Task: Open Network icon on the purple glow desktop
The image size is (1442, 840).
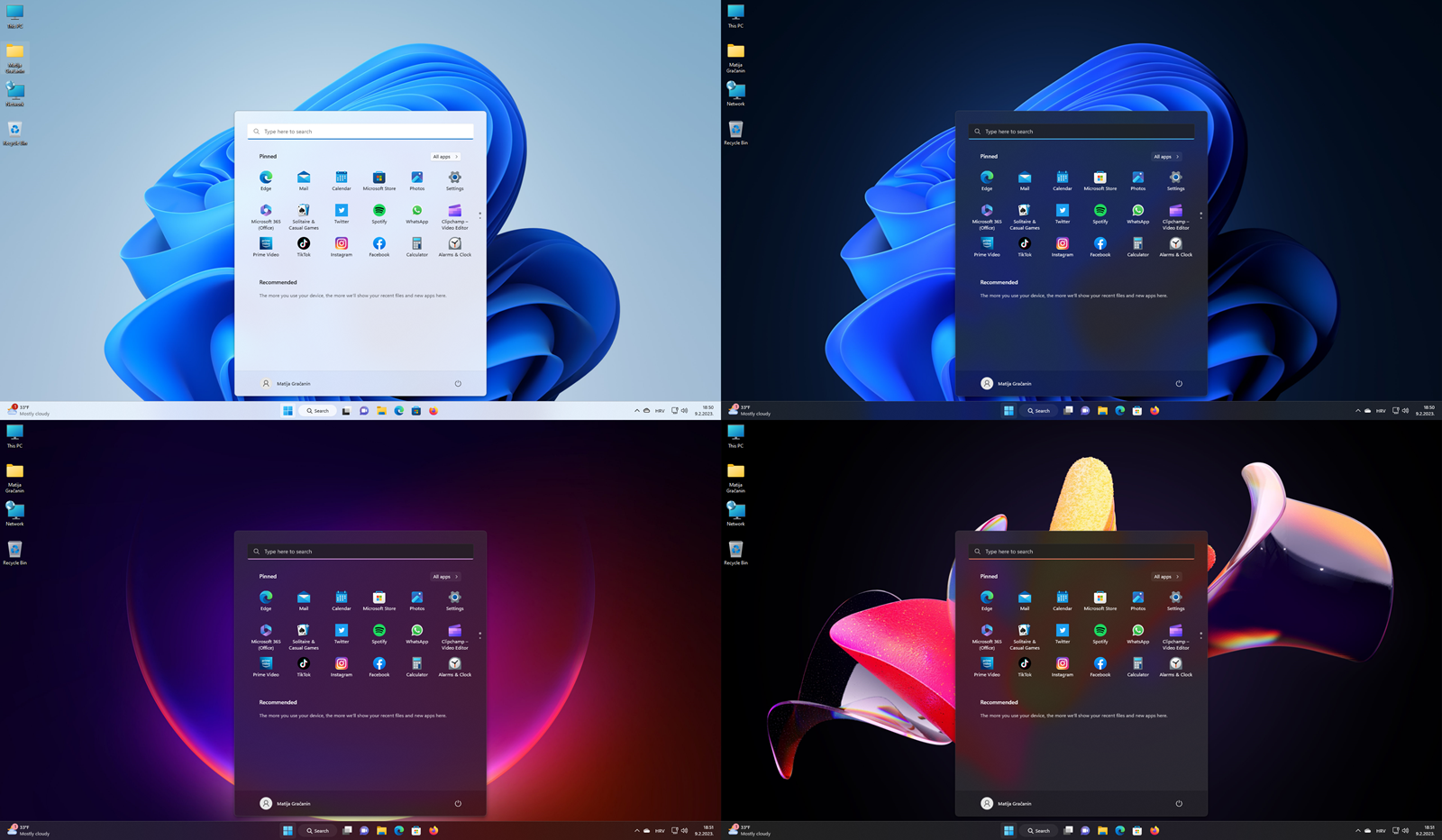Action: [x=14, y=515]
